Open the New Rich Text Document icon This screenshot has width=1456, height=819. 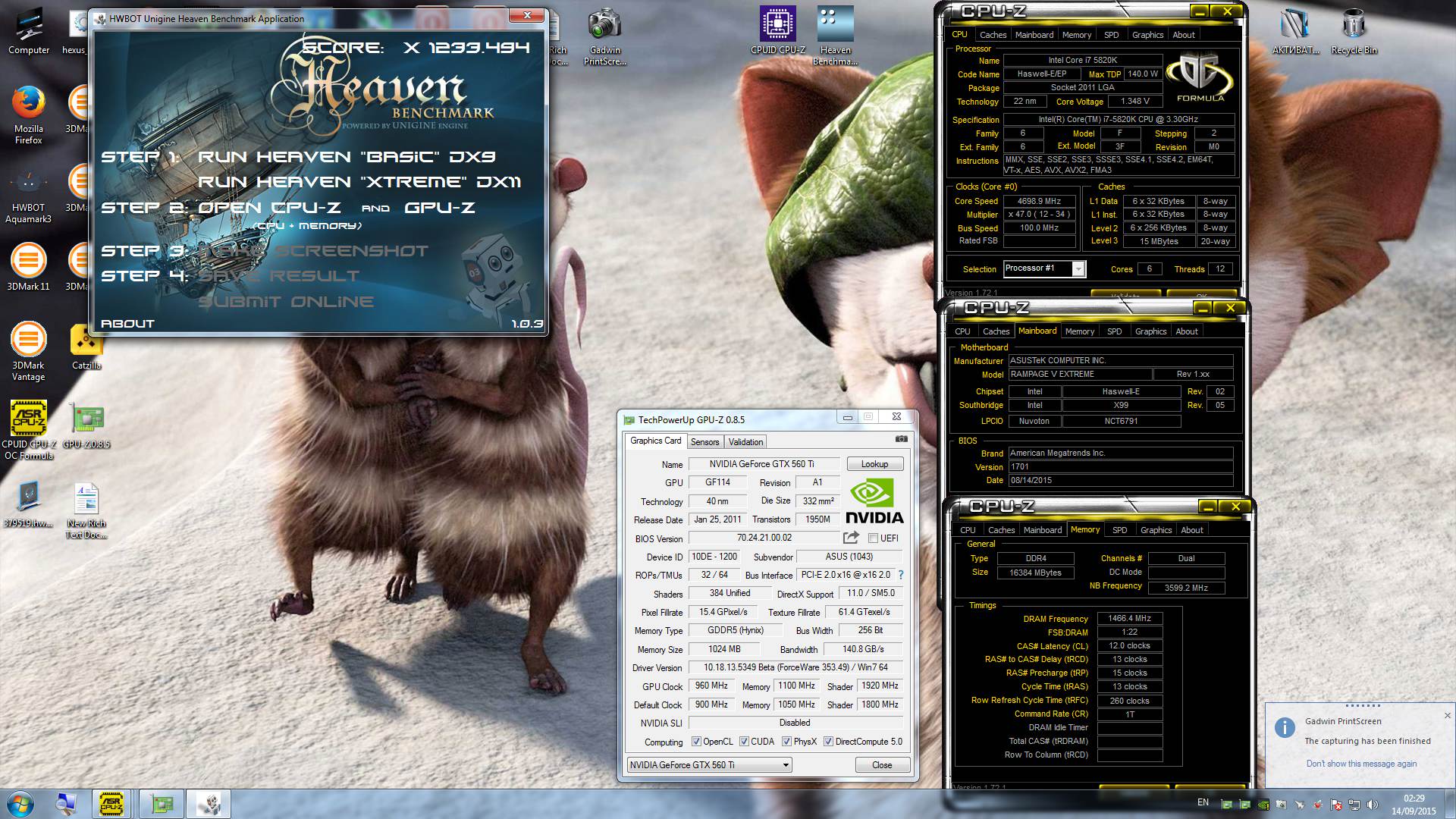pyautogui.click(x=86, y=510)
